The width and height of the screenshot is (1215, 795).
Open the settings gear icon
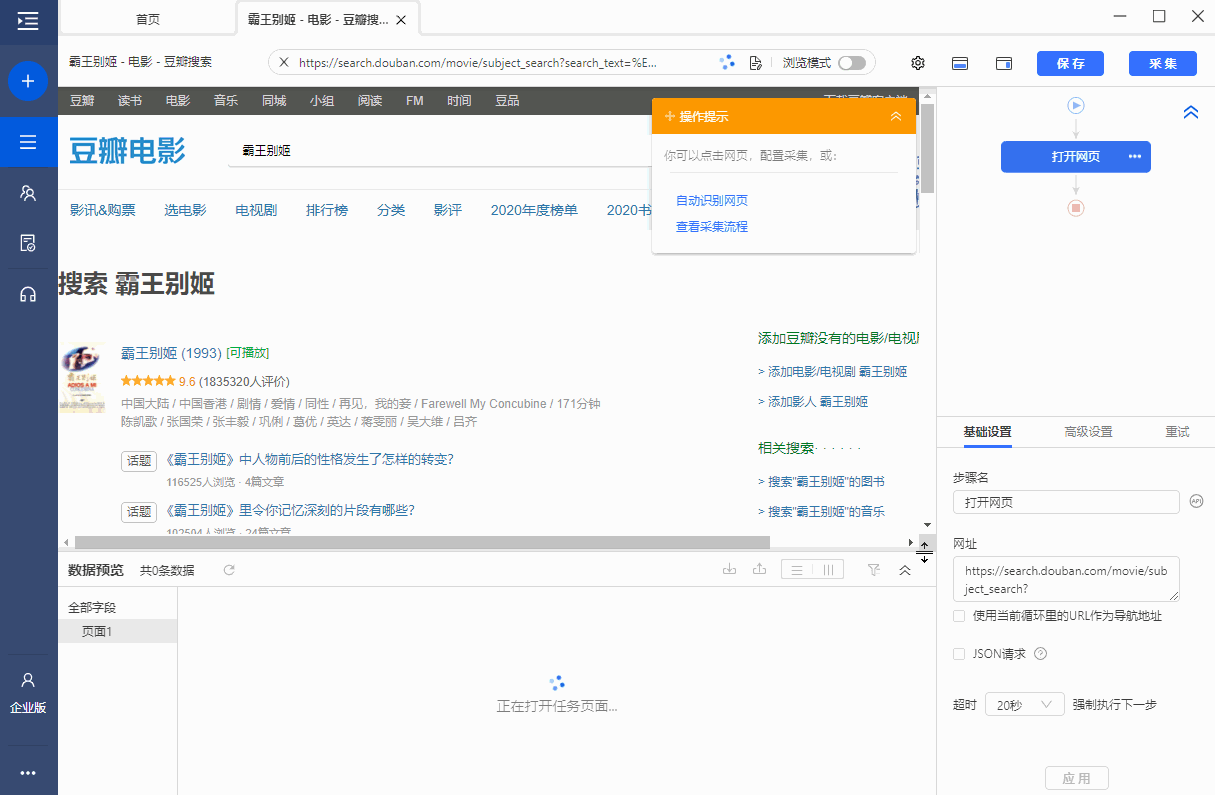pyautogui.click(x=918, y=63)
